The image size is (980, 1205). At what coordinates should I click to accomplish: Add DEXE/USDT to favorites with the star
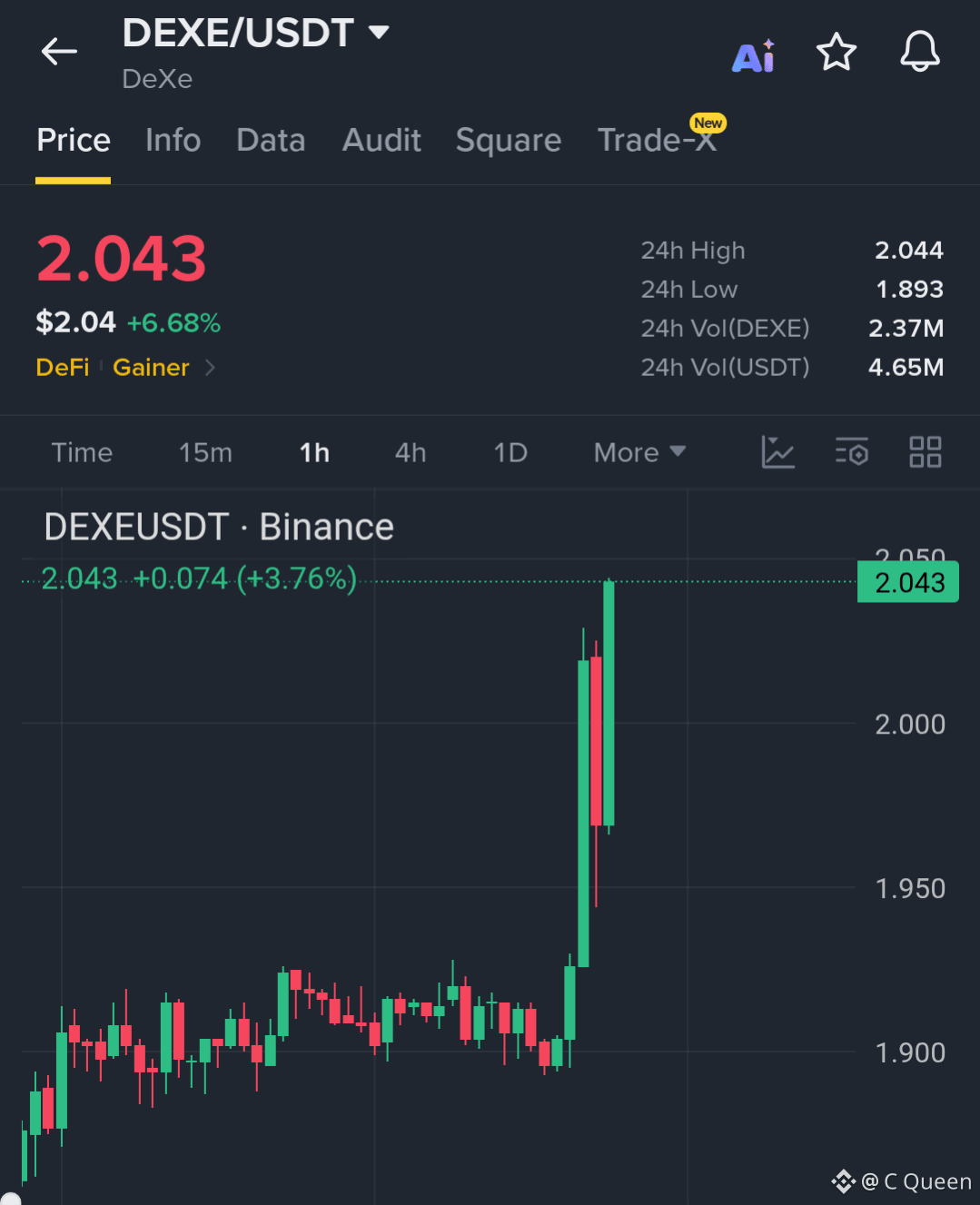click(x=836, y=52)
